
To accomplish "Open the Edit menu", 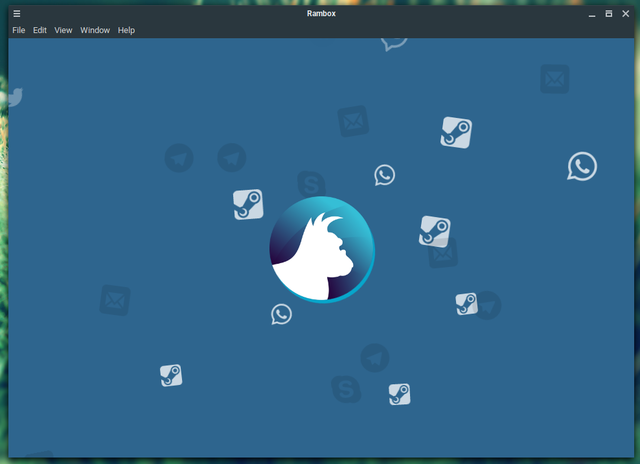I will pos(40,30).
